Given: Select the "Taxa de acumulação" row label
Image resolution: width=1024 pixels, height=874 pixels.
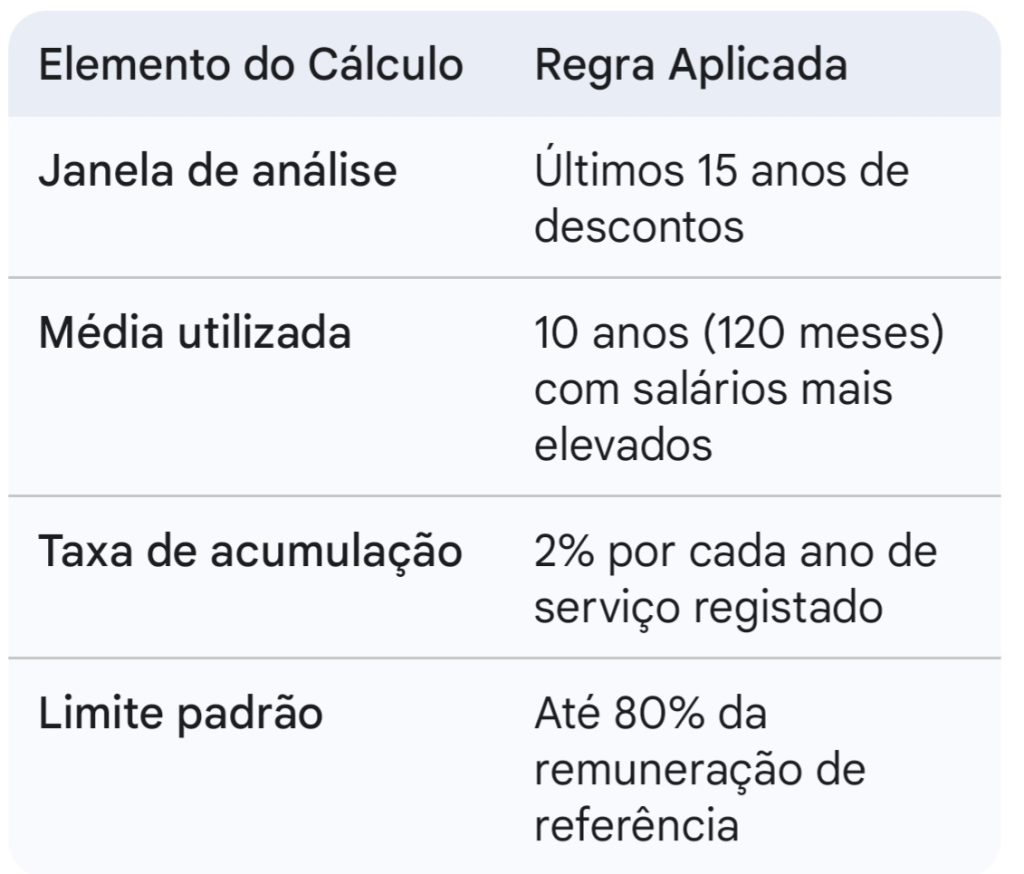Looking at the screenshot, I should pos(250,552).
